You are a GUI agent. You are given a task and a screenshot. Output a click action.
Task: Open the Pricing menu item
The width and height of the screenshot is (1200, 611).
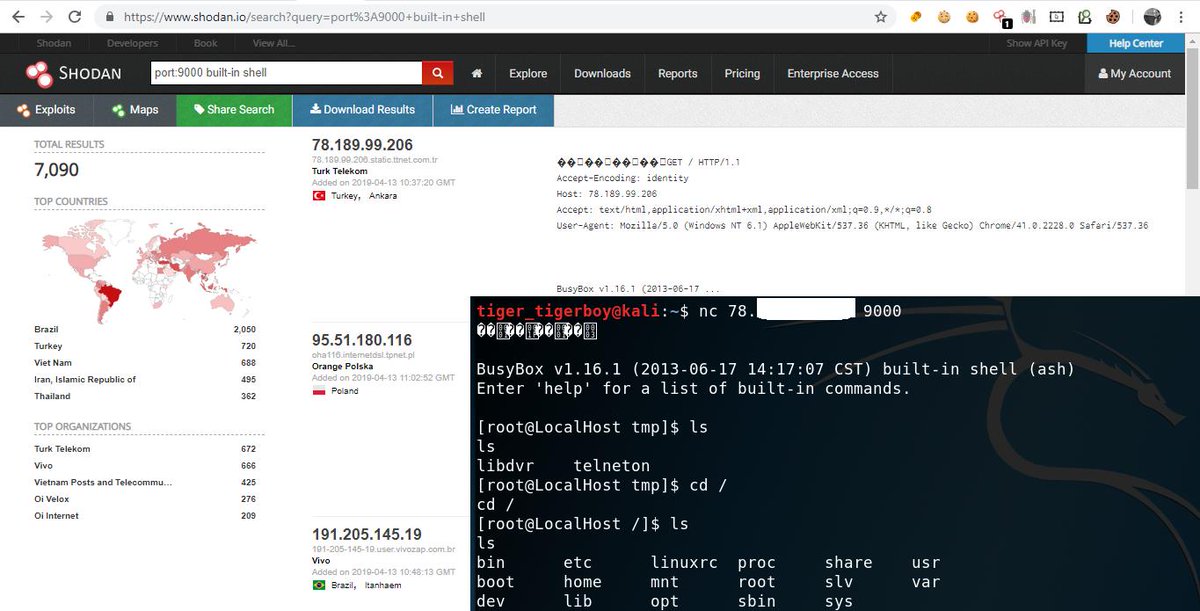742,73
